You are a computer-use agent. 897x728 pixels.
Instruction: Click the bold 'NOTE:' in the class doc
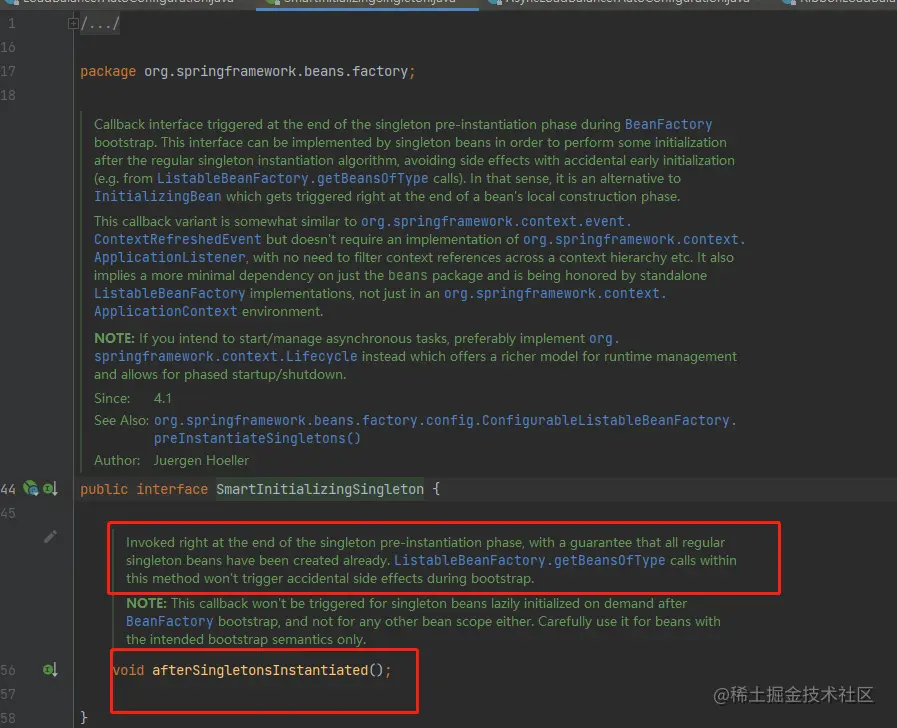pos(114,339)
